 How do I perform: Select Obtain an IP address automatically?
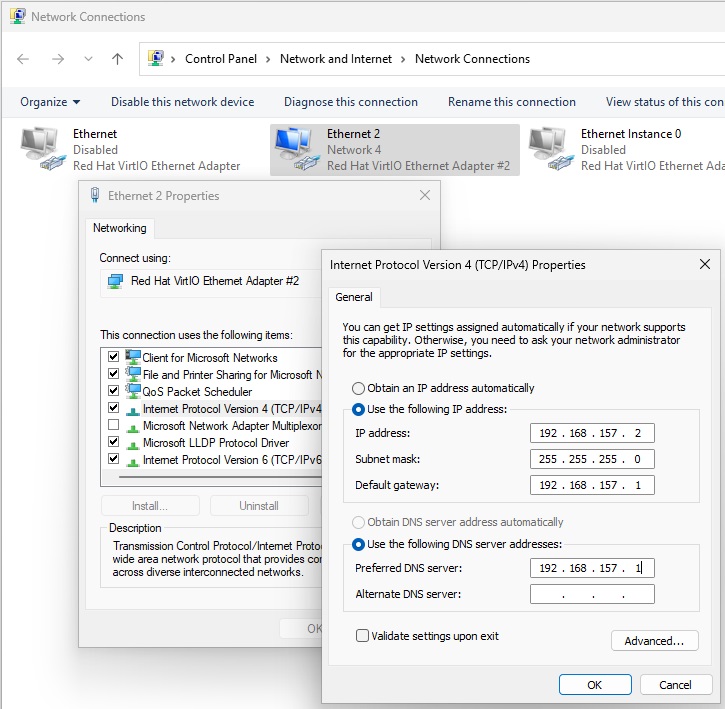[443, 388]
